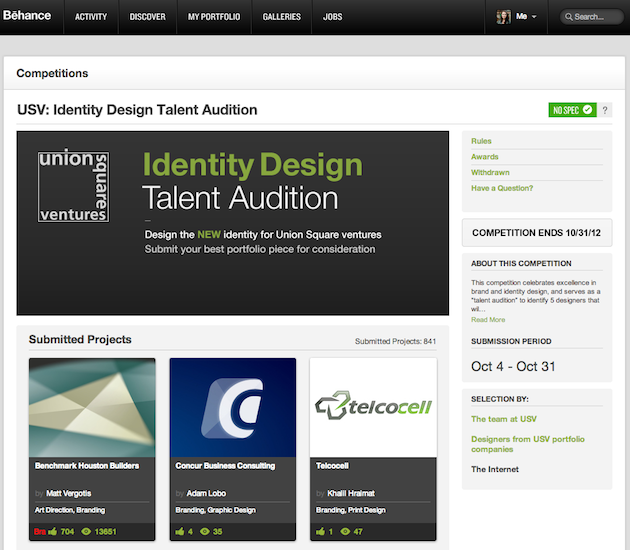This screenshot has height=550, width=630.
Task: Click Concur Business Consulting project title
Action: point(225,466)
